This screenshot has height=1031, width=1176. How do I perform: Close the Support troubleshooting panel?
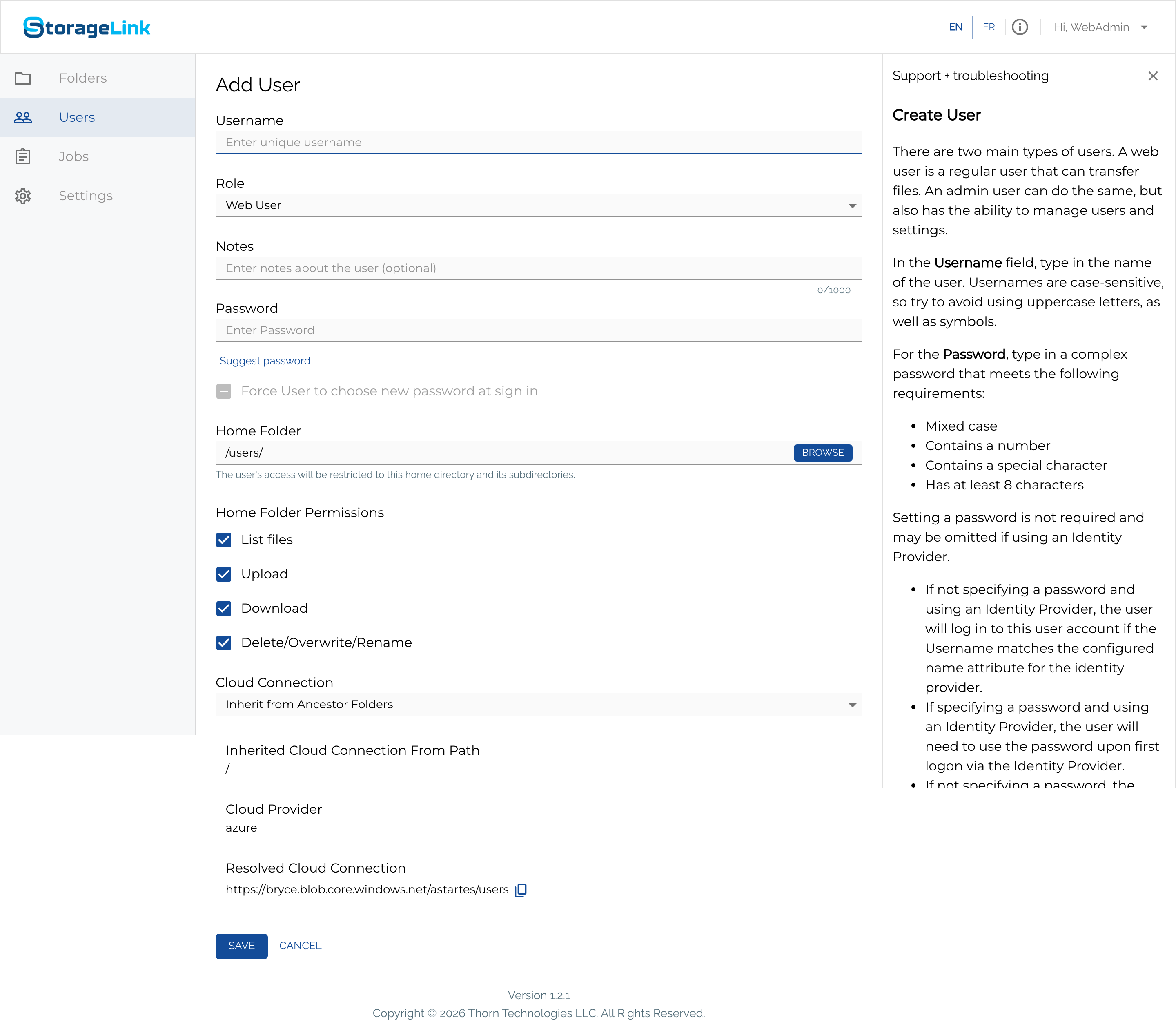(1152, 76)
